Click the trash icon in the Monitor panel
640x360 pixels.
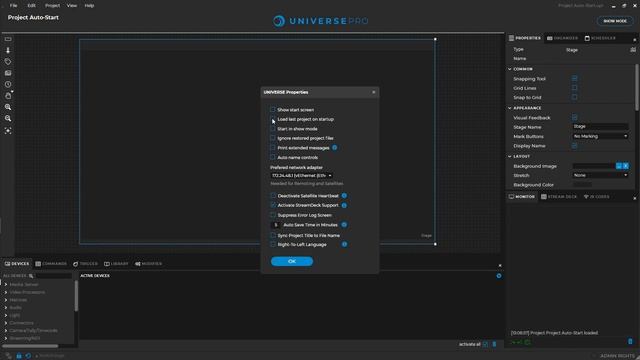pyautogui.click(x=630, y=341)
